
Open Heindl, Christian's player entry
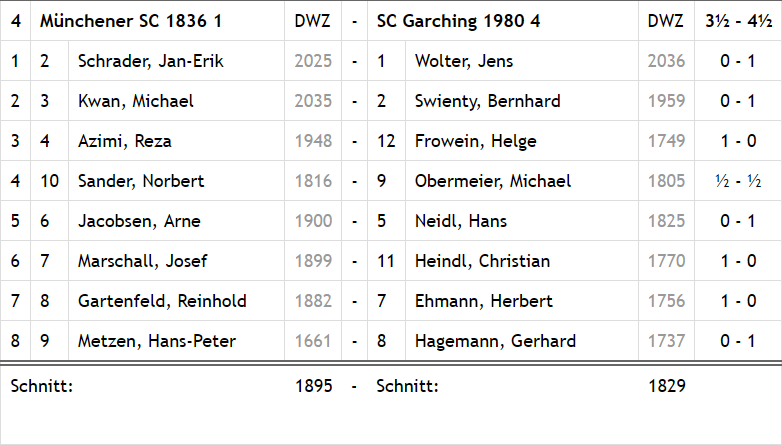(482, 261)
